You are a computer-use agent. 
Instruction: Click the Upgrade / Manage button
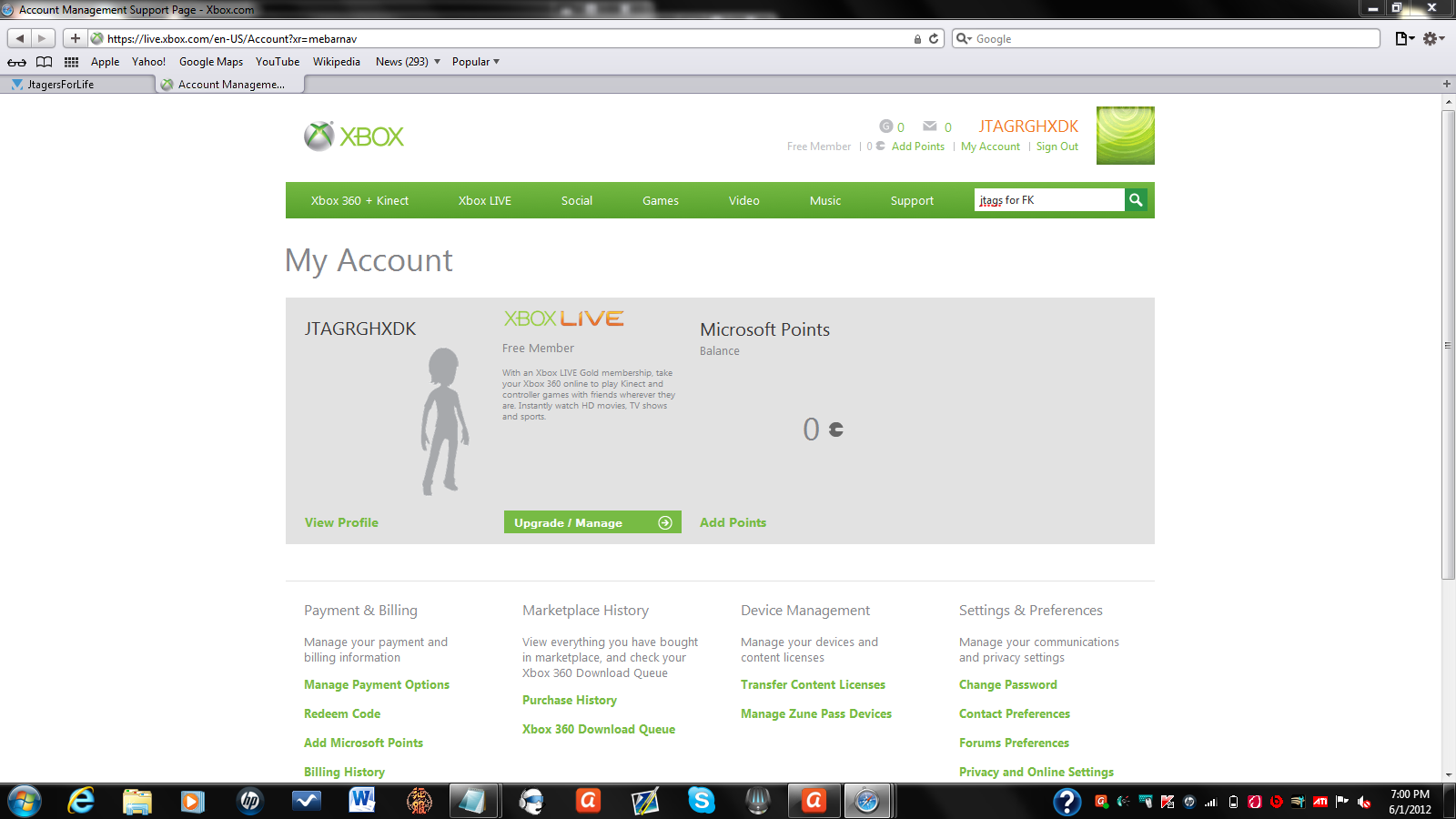(x=592, y=522)
